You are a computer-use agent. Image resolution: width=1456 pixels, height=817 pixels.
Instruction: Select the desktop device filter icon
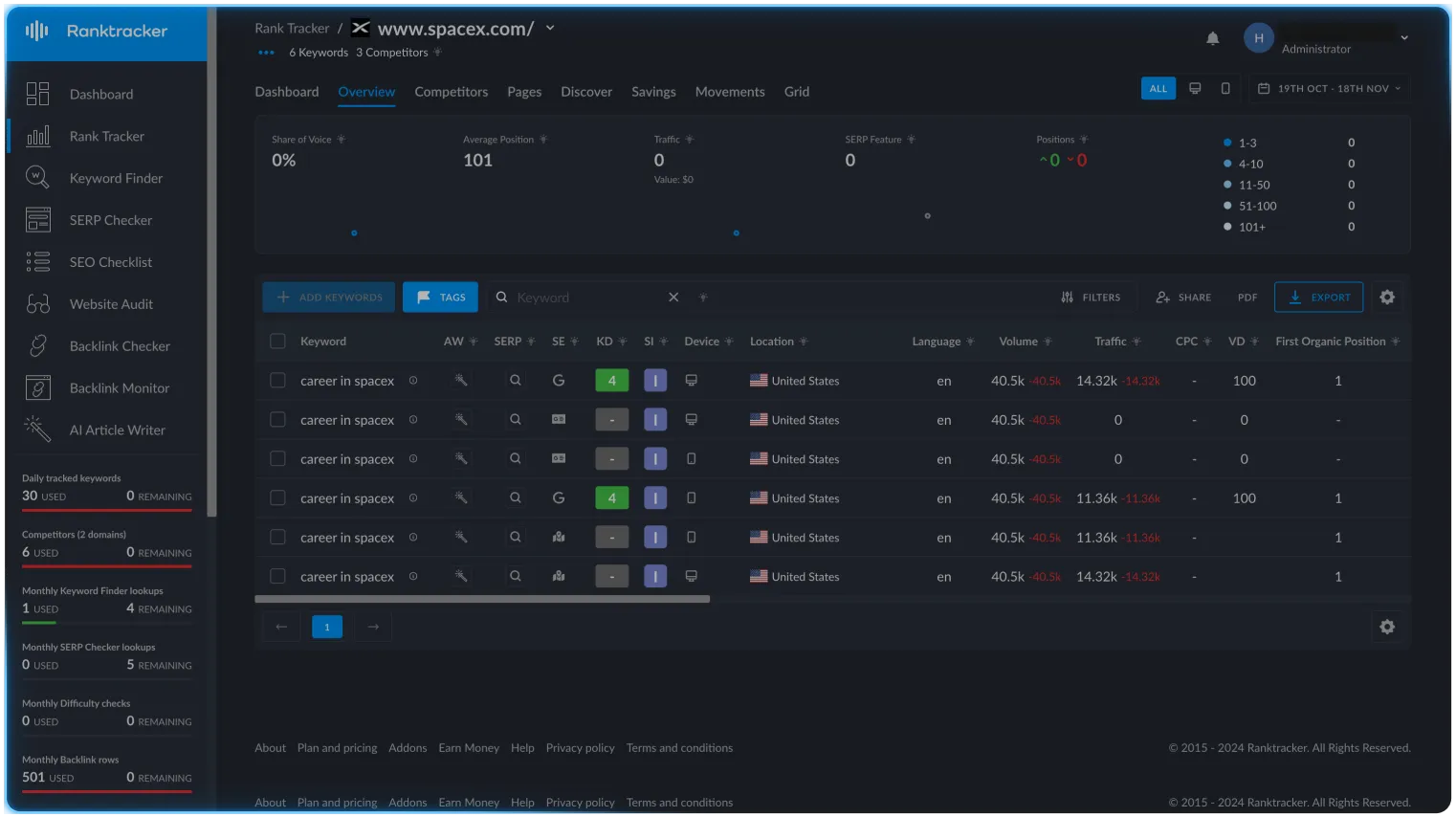tap(1195, 88)
